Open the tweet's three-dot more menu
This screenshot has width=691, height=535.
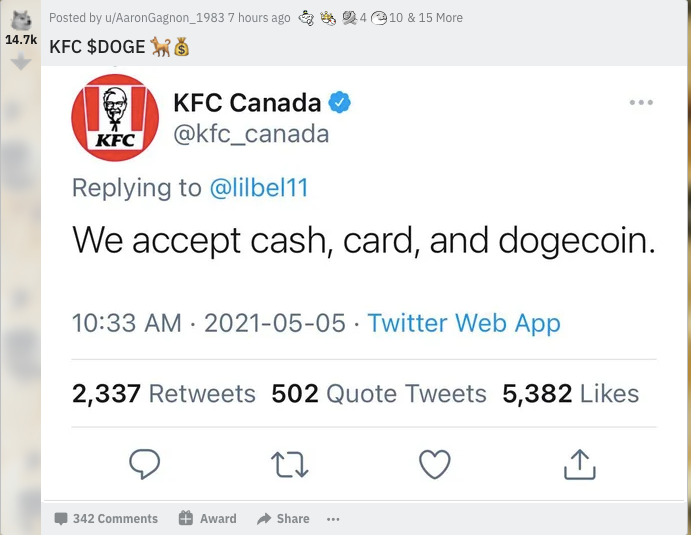[641, 102]
